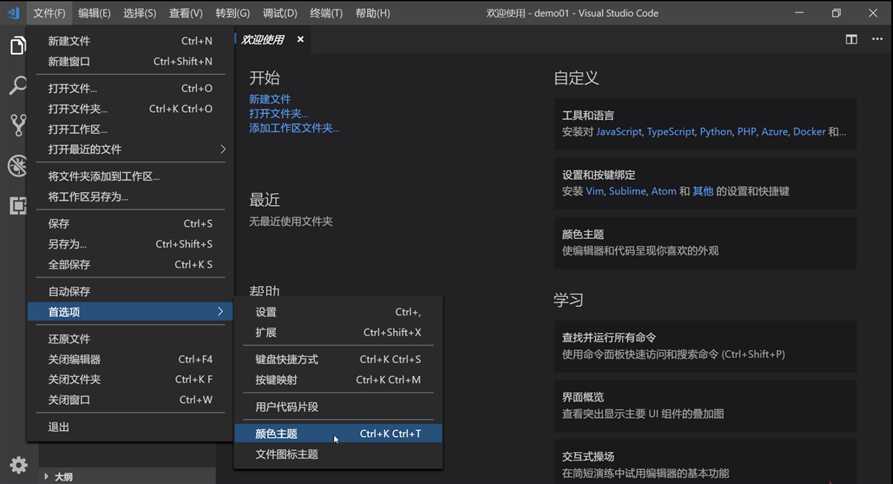893x484 pixels.
Task: Open the 帮助(H) menu
Action: click(373, 13)
